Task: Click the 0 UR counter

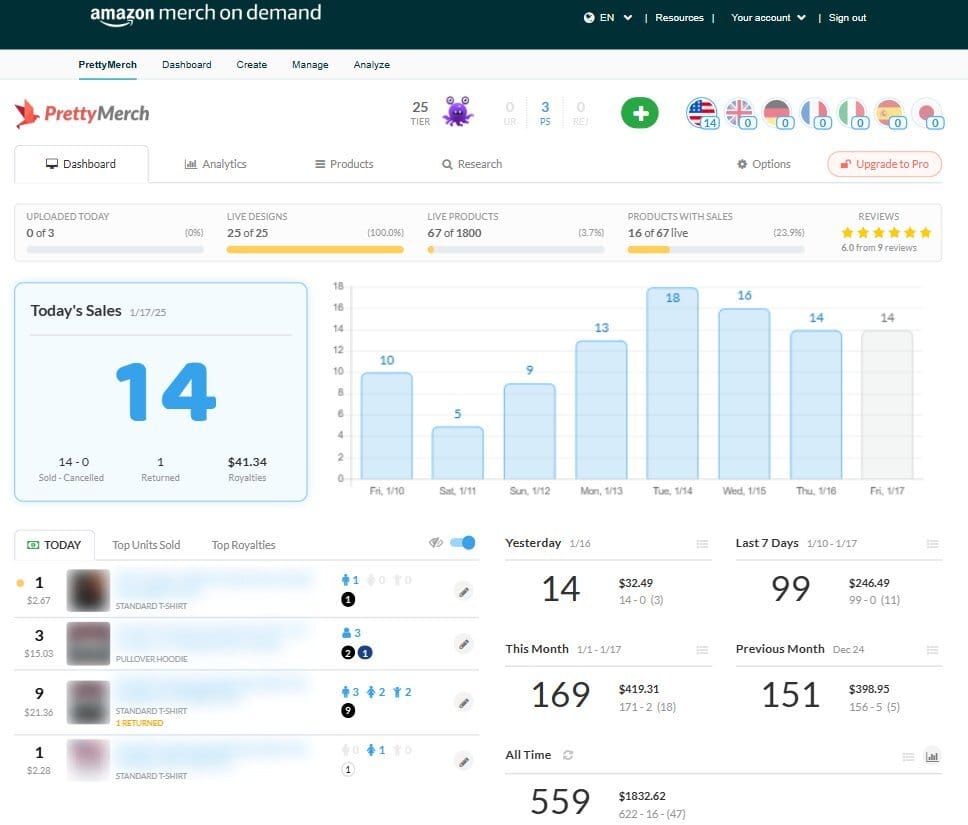Action: (x=510, y=113)
